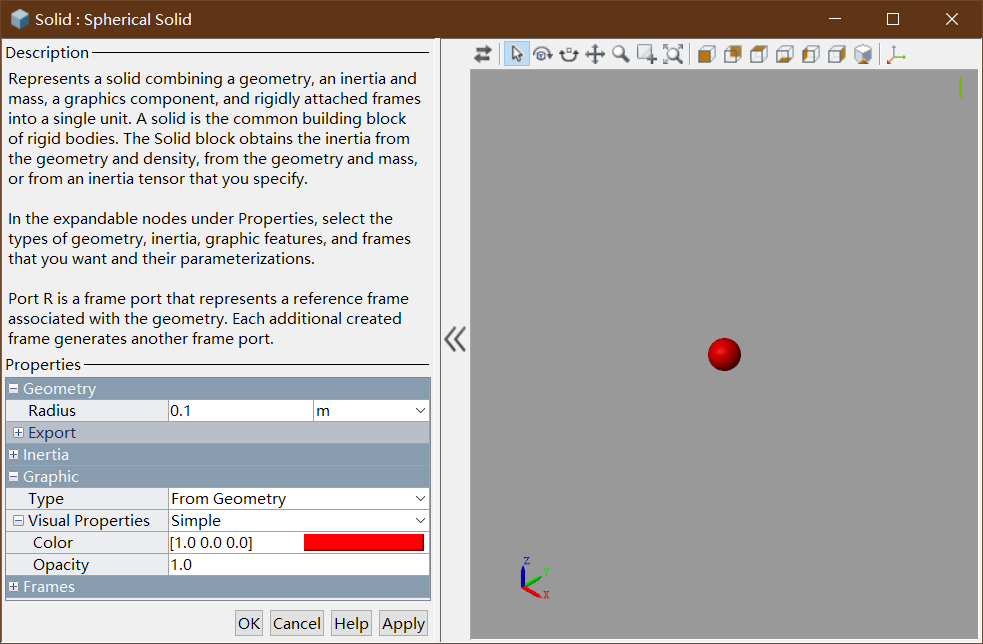Image resolution: width=983 pixels, height=644 pixels.
Task: Select the Pan tool
Action: coord(595,54)
